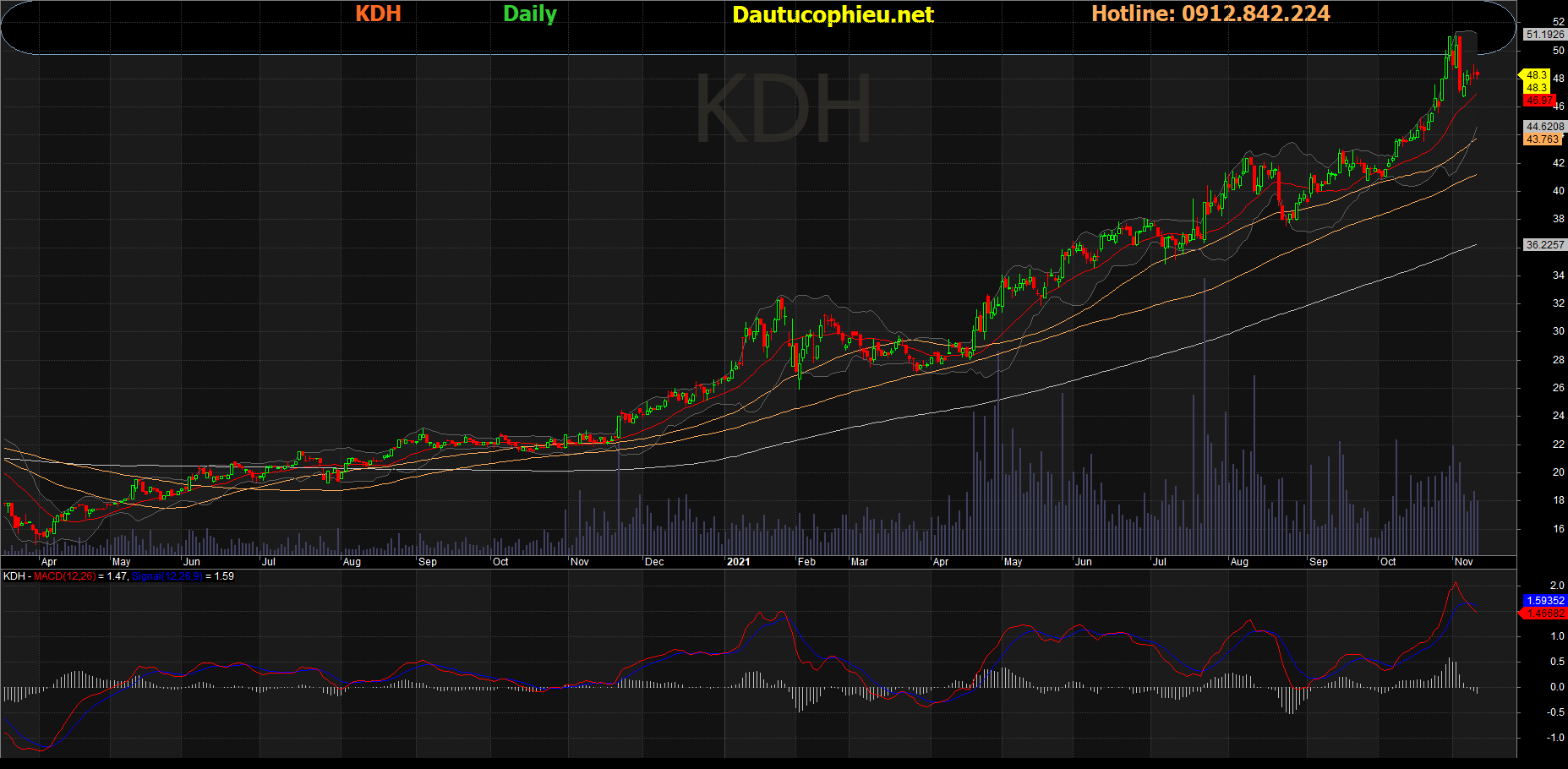Click the Feb month marker on timeline

point(806,562)
